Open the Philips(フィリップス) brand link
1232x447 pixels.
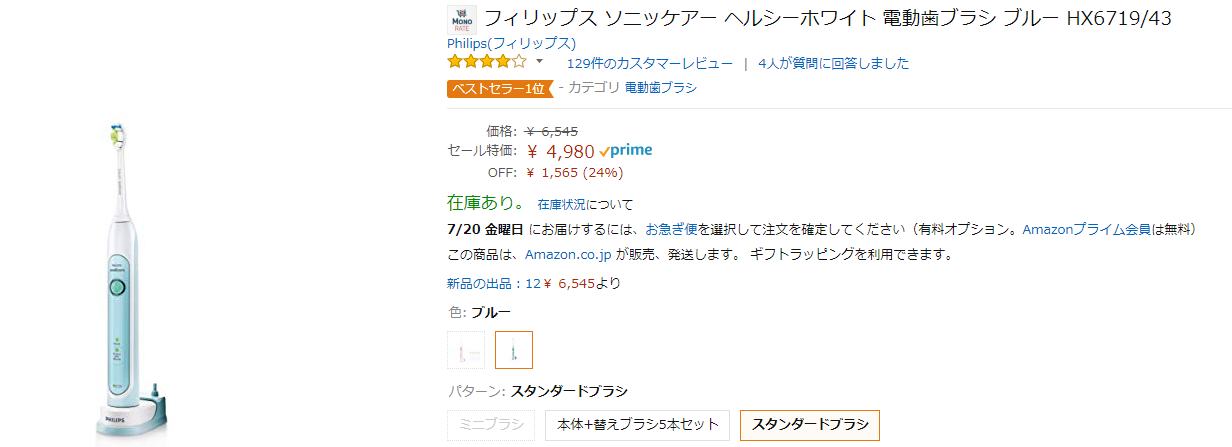tap(511, 43)
